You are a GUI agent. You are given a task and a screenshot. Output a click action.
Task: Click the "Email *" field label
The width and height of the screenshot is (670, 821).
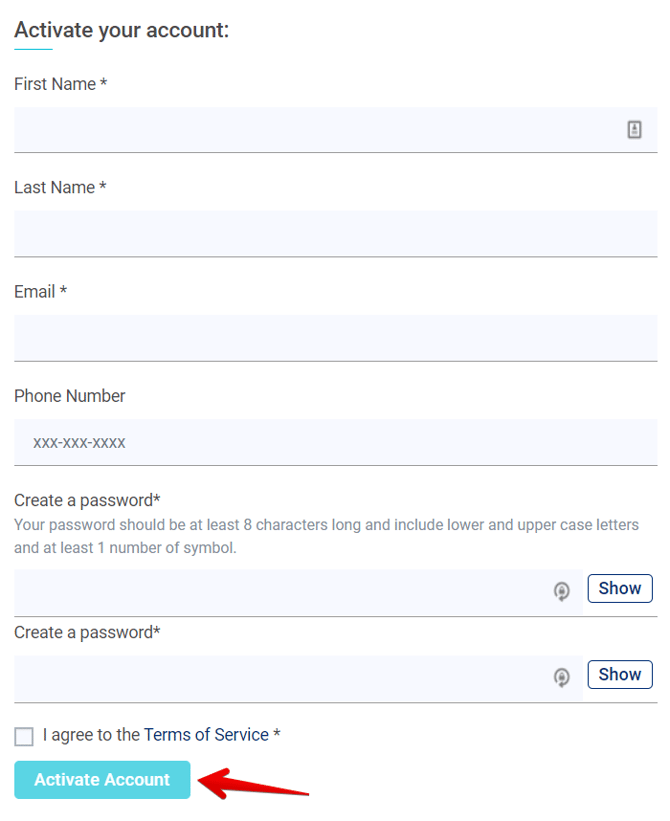coord(40,292)
